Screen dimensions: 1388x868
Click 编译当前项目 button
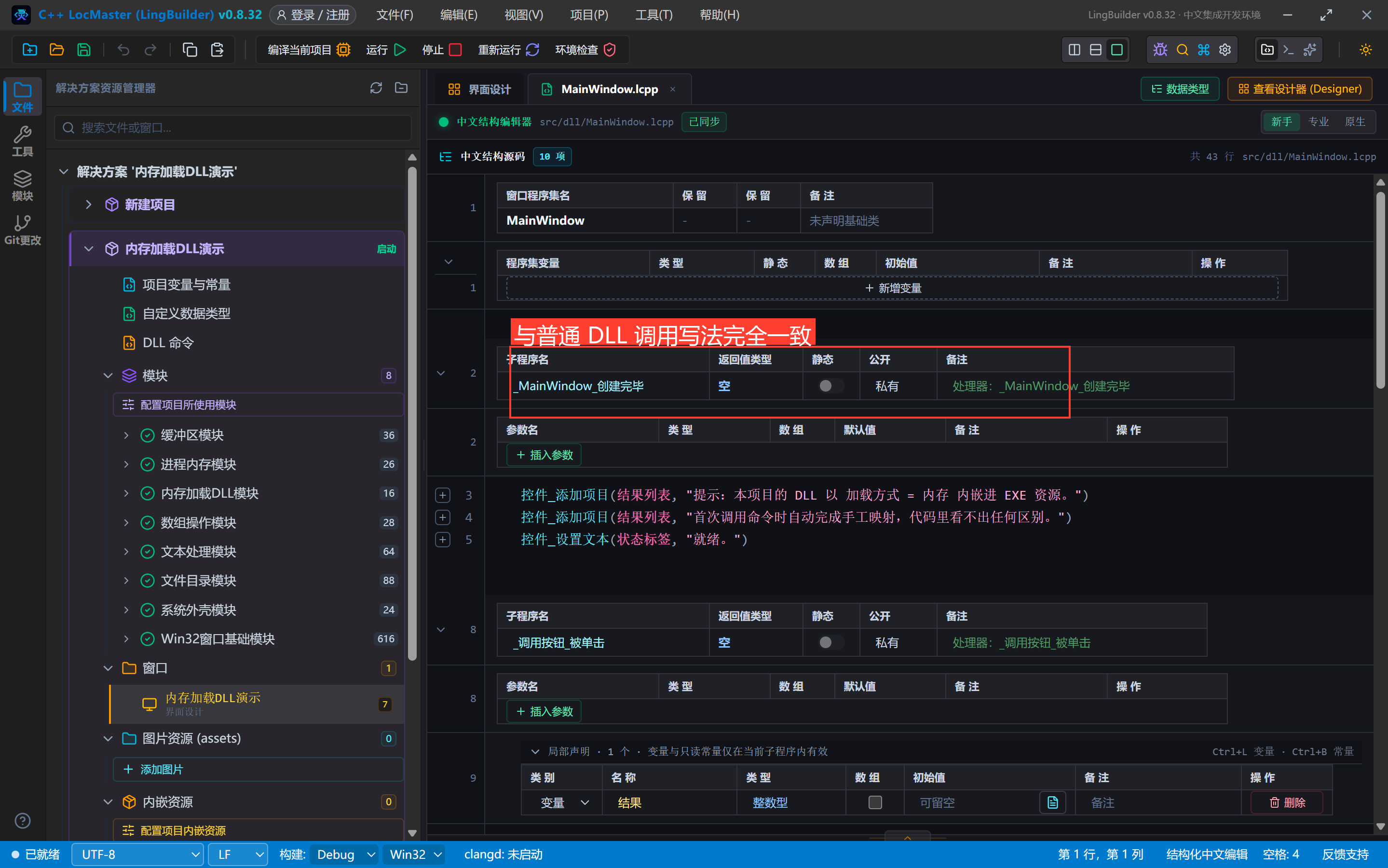coord(310,50)
